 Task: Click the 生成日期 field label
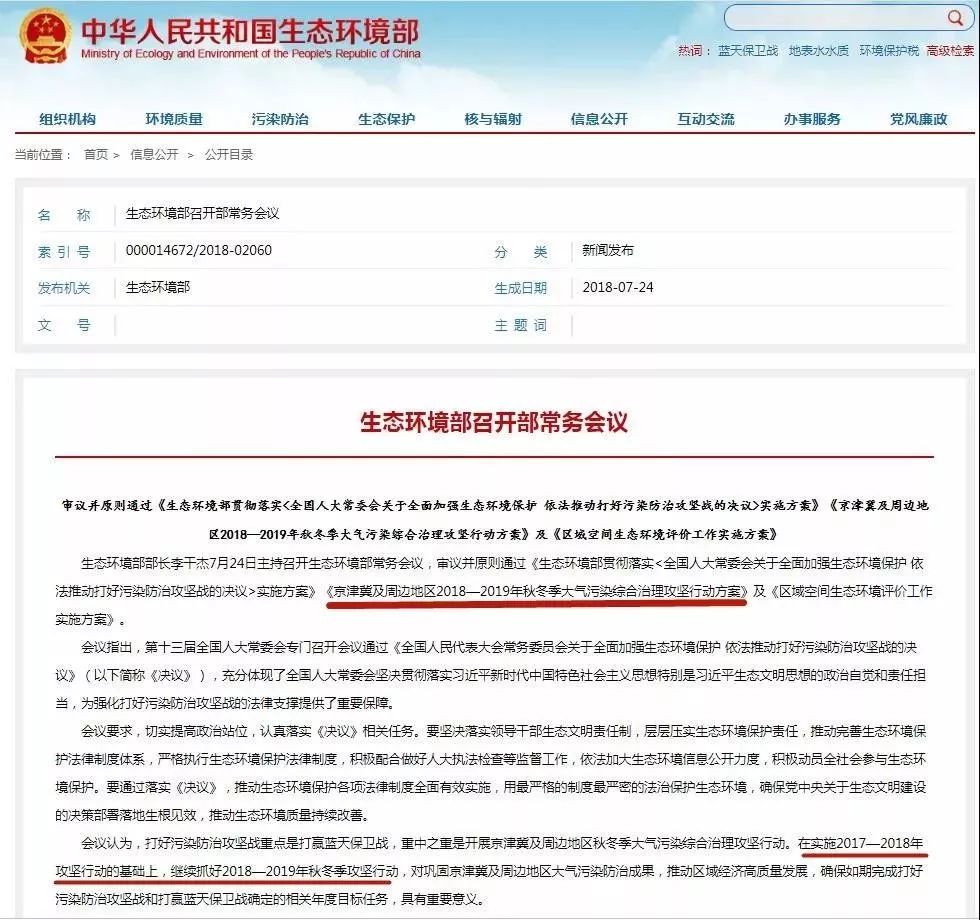click(x=520, y=288)
